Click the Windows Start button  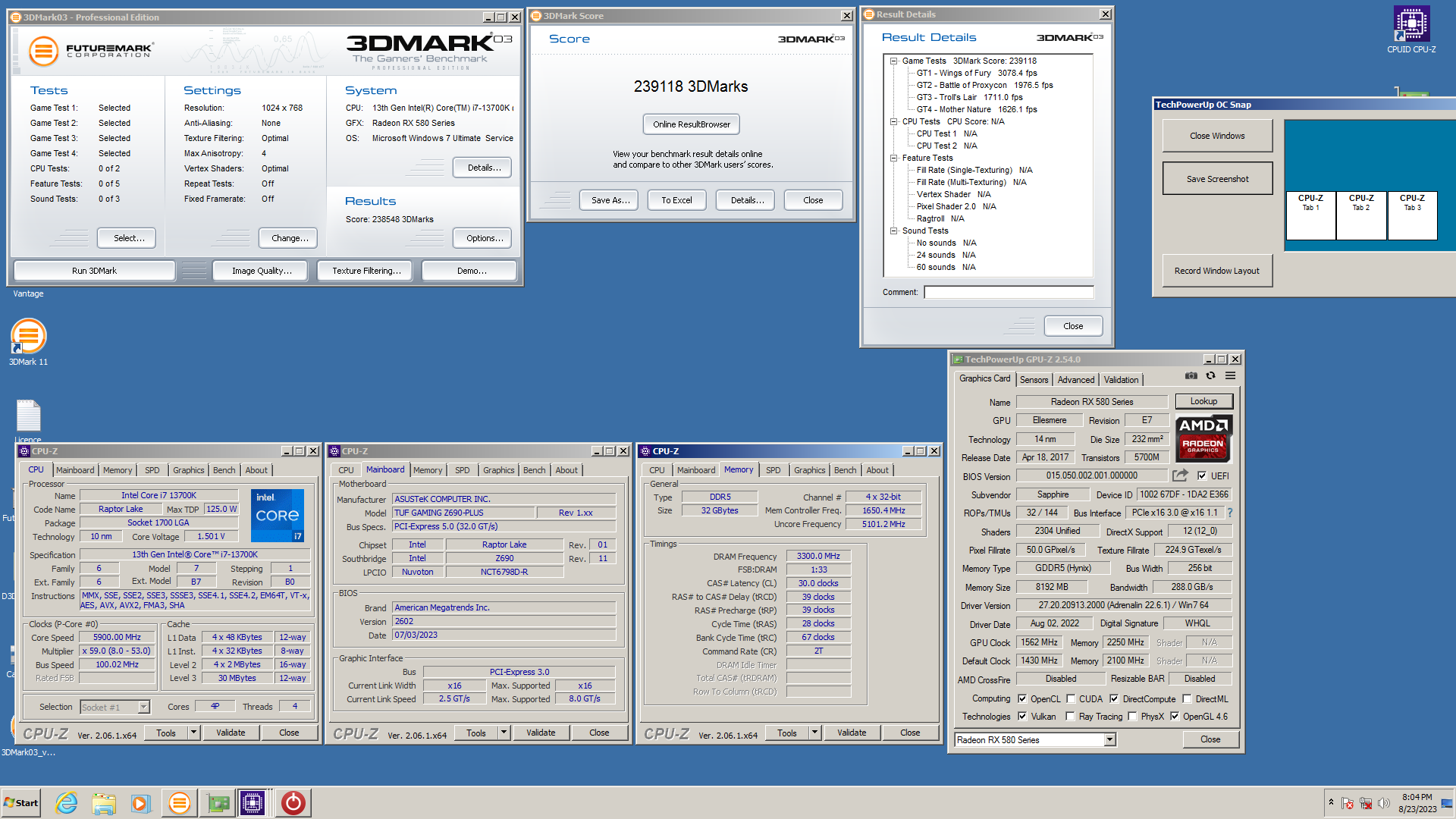[x=21, y=803]
